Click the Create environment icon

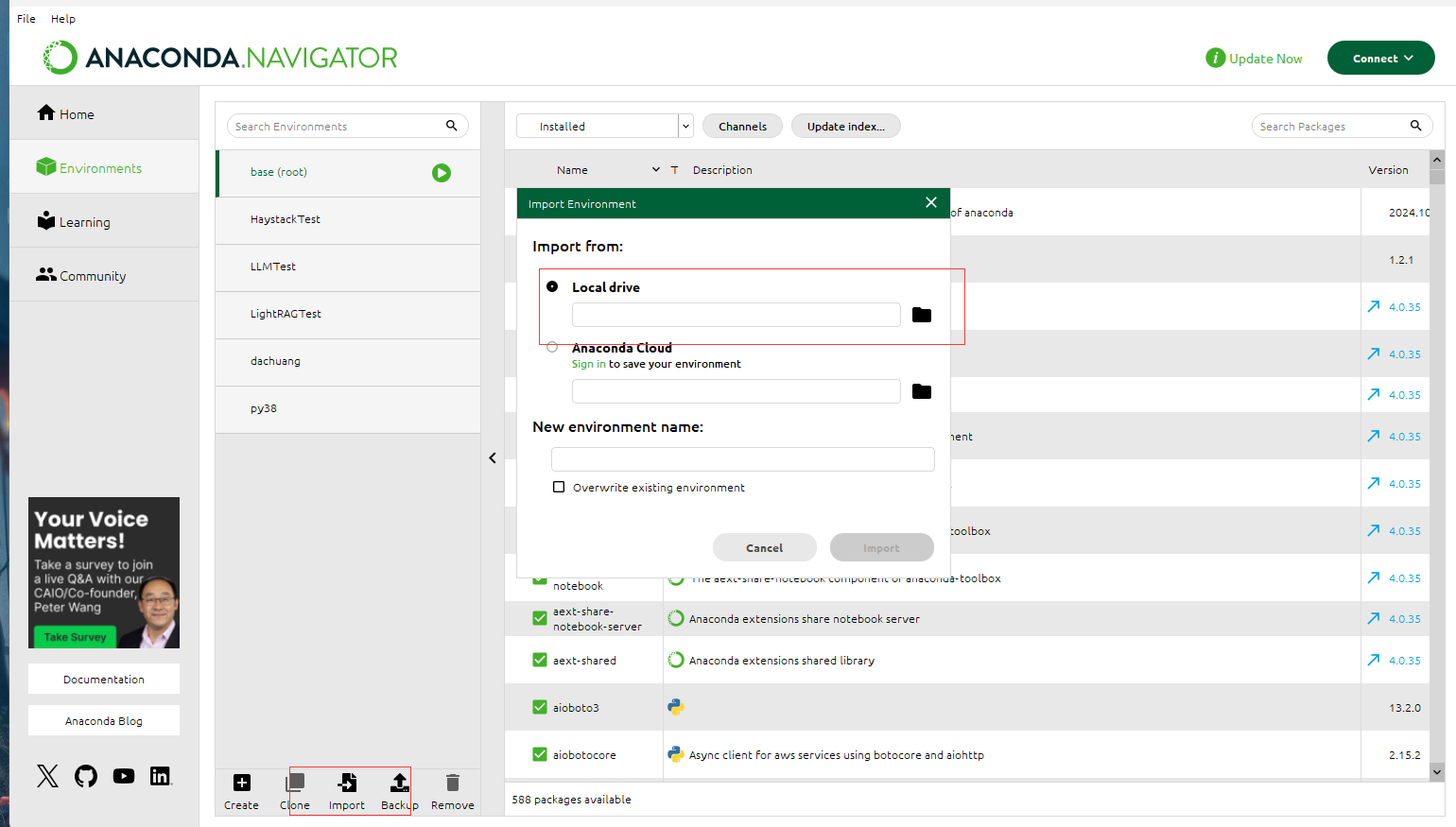click(241, 783)
